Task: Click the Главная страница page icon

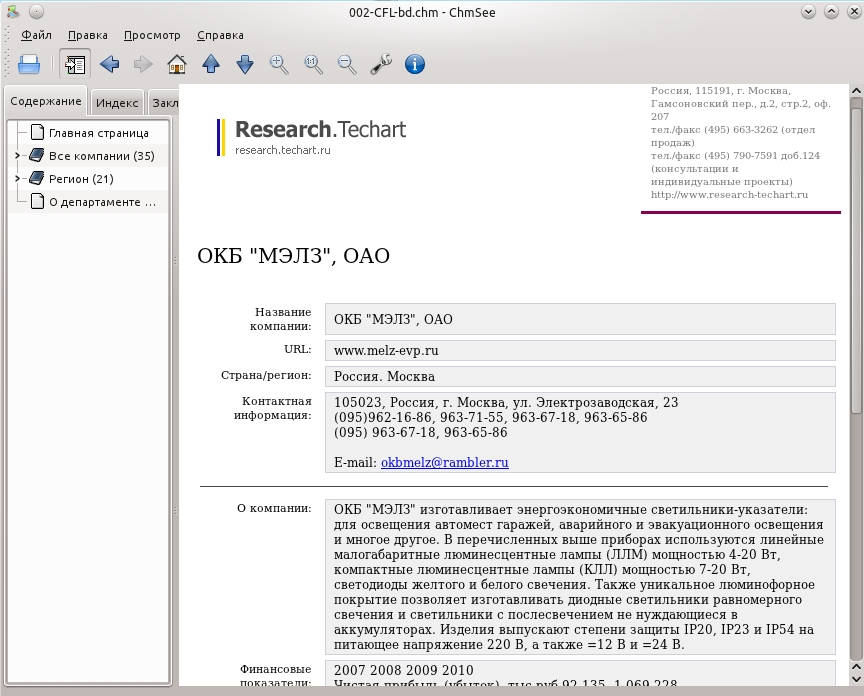Action: (37, 132)
